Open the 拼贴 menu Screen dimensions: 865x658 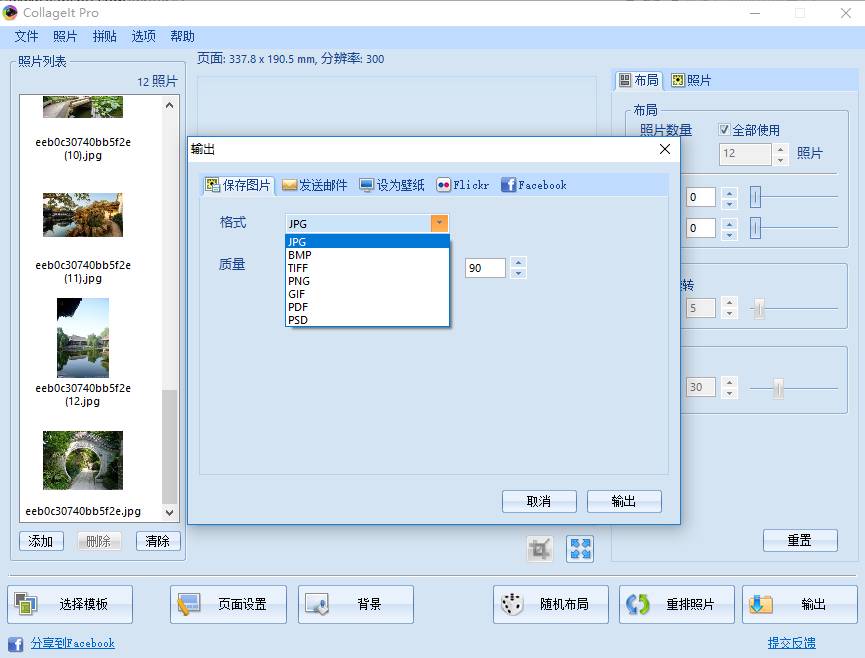pos(104,36)
